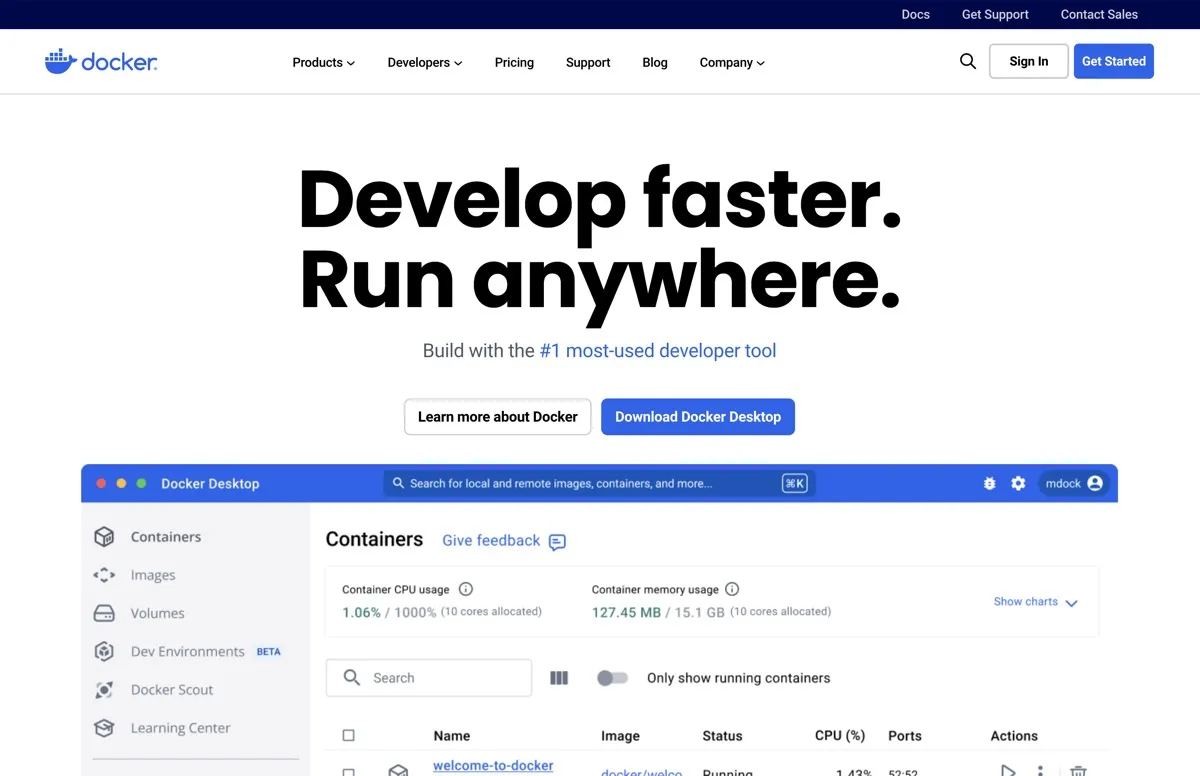Report a bug via the bug icon
Viewport: 1200px width, 776px height.
tap(989, 483)
